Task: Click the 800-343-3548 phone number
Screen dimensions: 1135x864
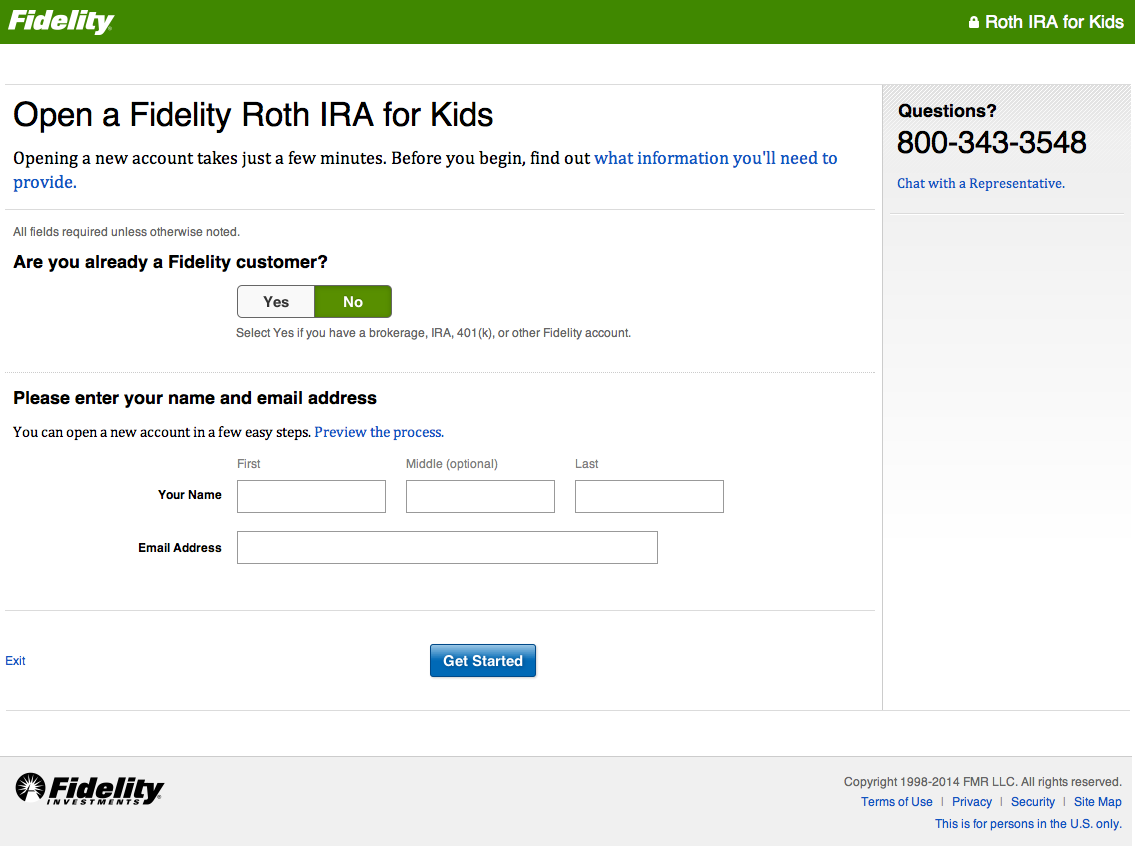Action: [991, 143]
